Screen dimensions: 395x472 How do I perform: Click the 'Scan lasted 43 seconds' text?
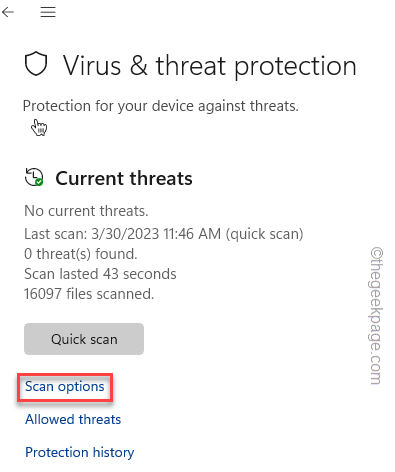click(x=100, y=274)
